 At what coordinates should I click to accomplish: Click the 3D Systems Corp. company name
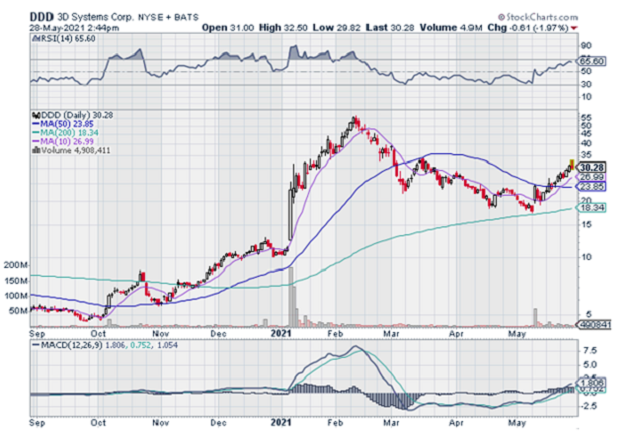point(96,17)
